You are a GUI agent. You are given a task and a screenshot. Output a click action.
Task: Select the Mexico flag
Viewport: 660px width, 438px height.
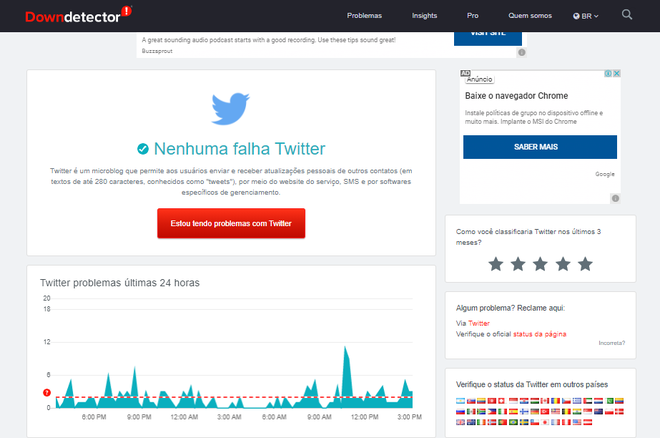click(x=471, y=411)
